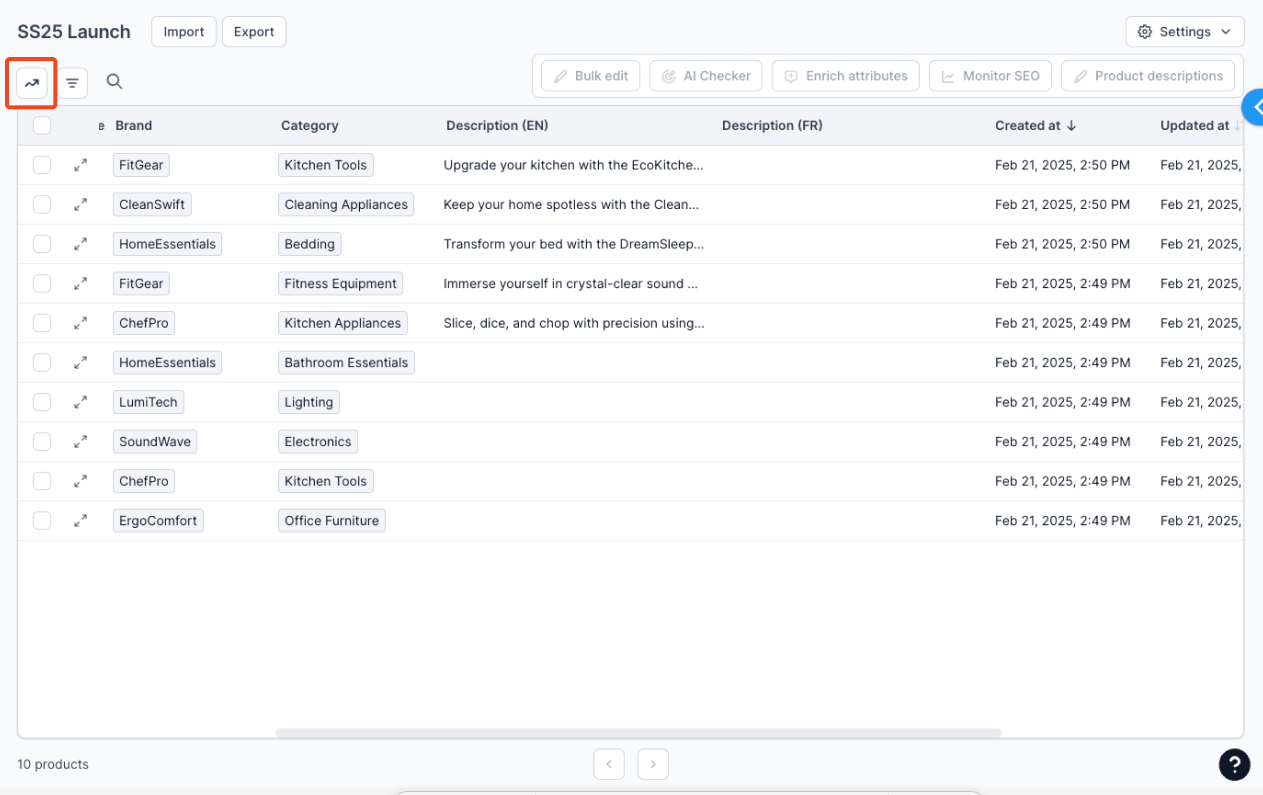Select the Cleaning Appliances category tag
The image size is (1263, 795).
click(346, 204)
